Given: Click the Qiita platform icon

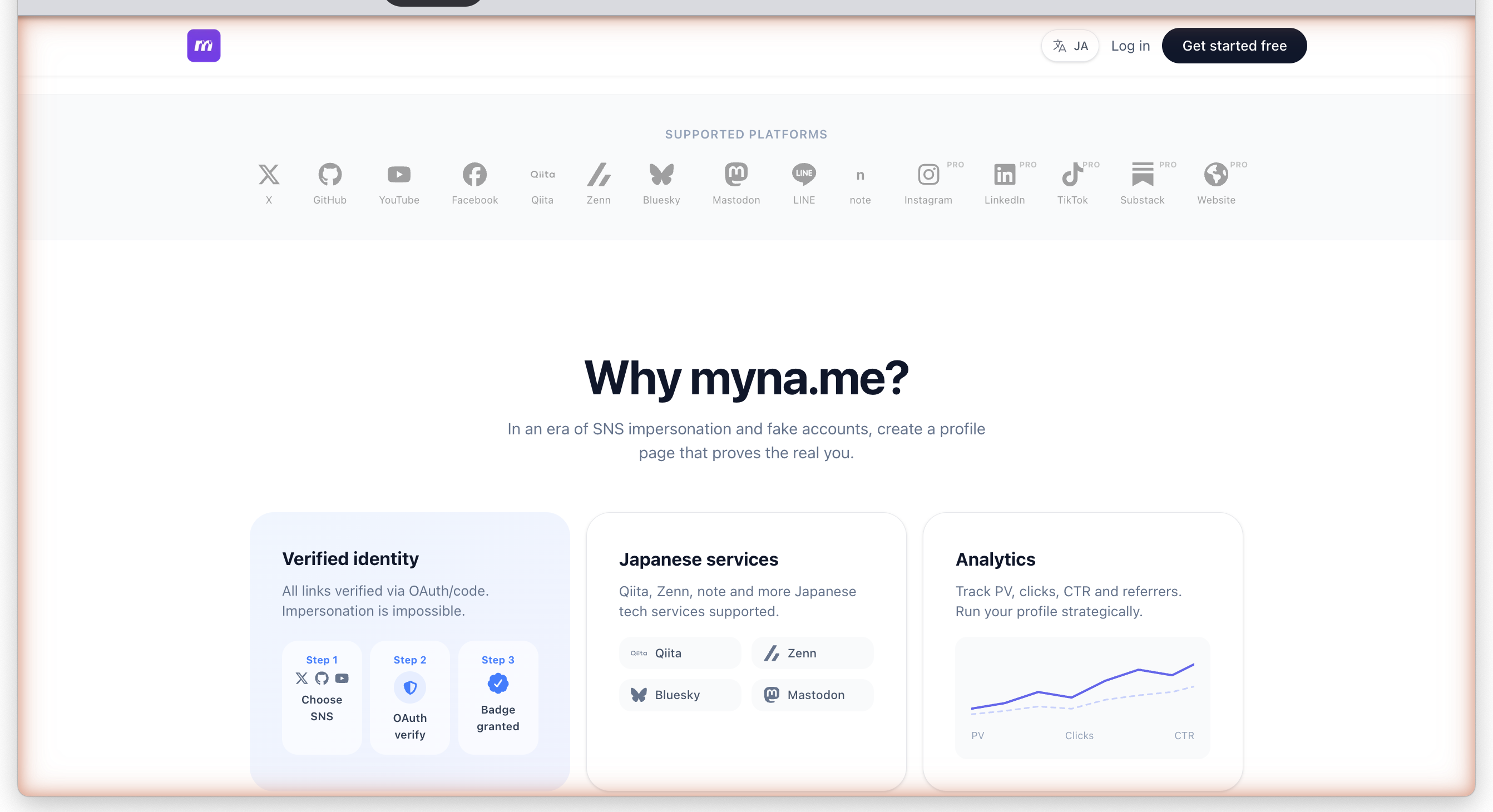Looking at the screenshot, I should click(542, 175).
